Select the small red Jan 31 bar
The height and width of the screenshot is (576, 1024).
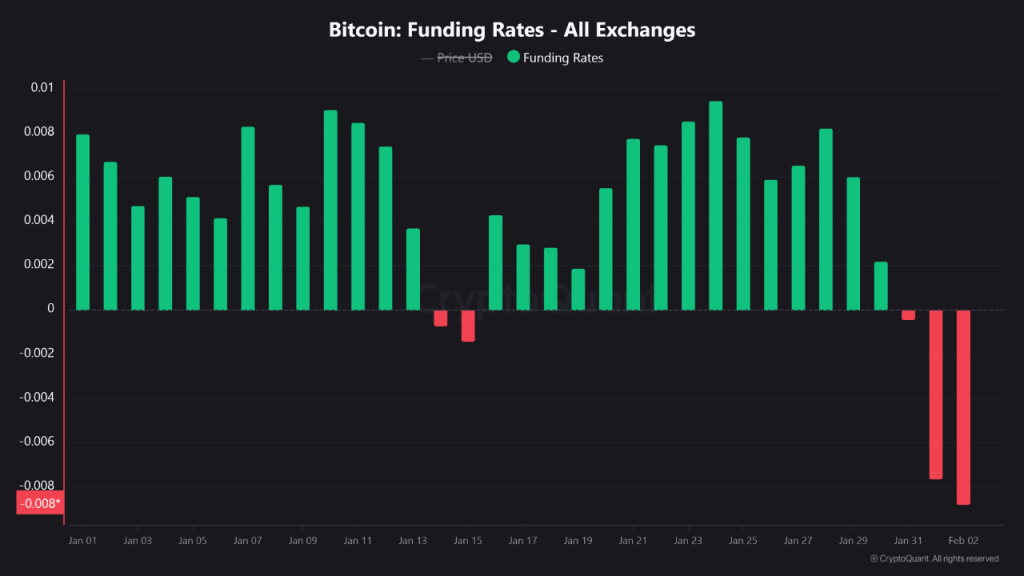[908, 314]
